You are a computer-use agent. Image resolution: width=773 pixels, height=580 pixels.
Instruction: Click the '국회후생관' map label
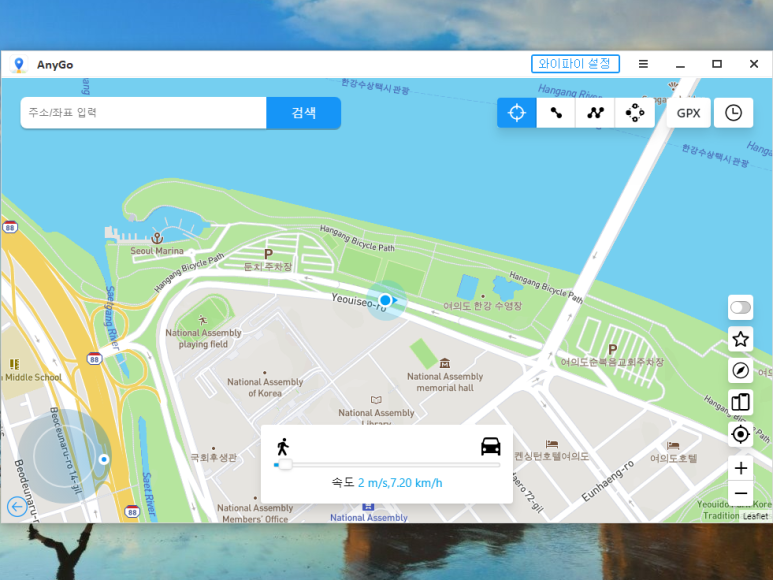tap(213, 457)
